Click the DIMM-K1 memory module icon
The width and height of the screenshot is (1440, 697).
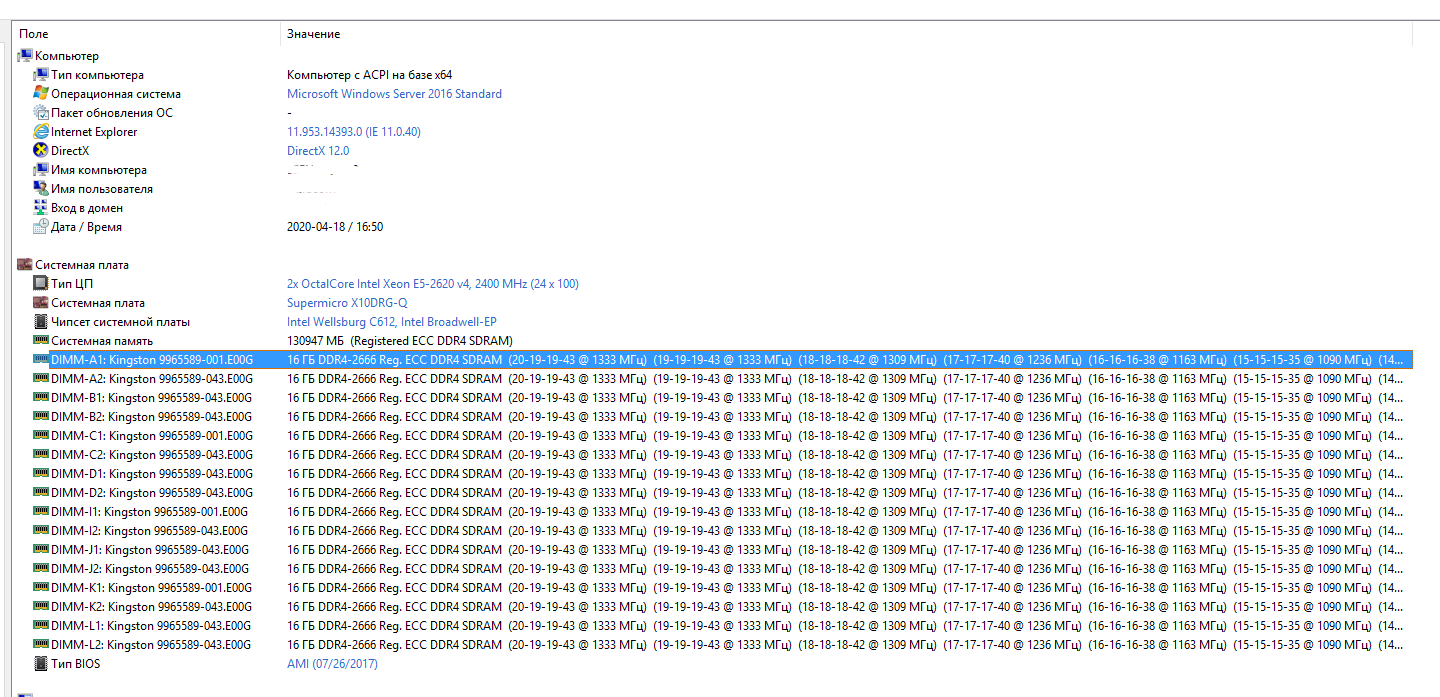[x=41, y=588]
